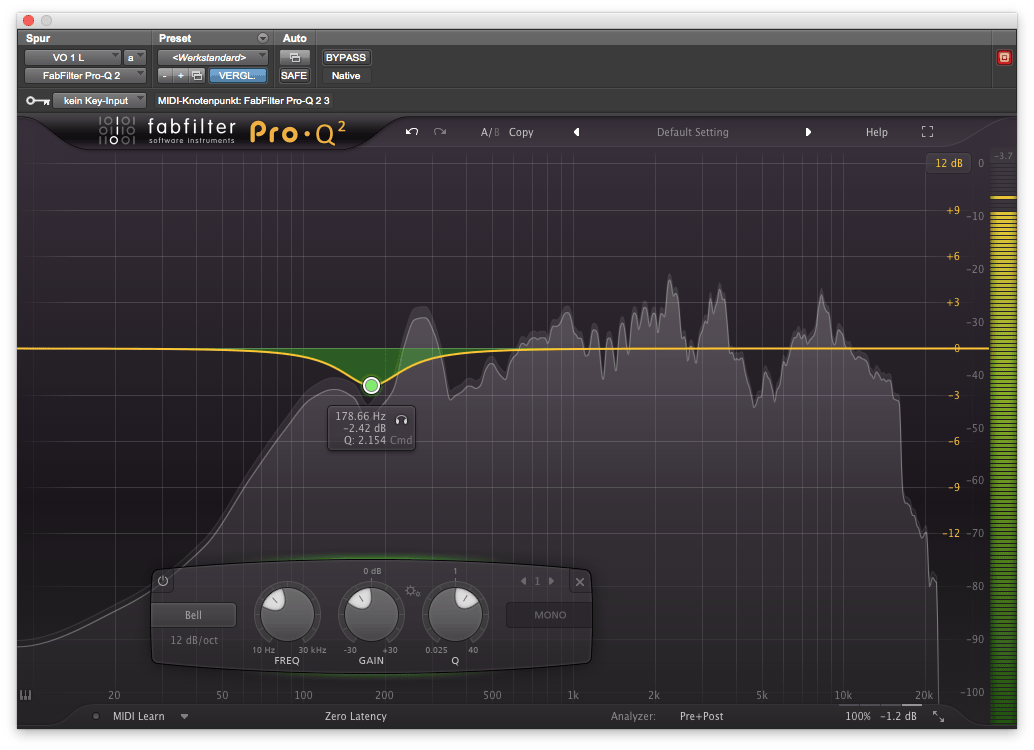Open the 12 dB display range selector
The width and height of the screenshot is (1034, 750).
(948, 163)
